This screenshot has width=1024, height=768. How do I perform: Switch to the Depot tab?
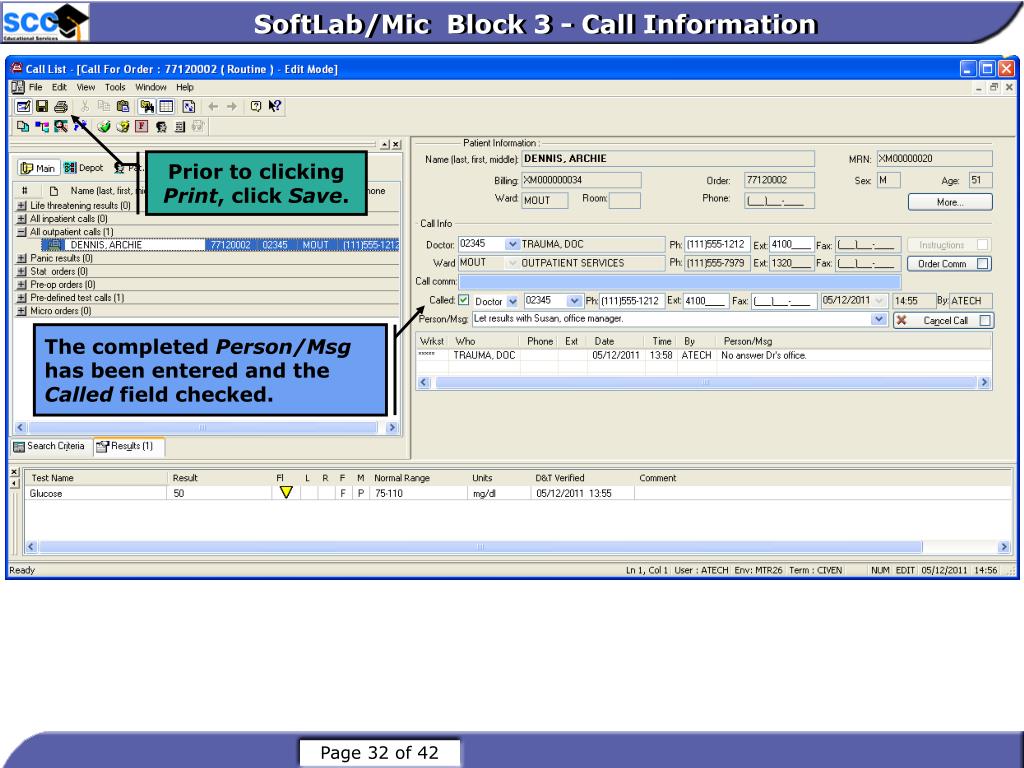pos(84,168)
